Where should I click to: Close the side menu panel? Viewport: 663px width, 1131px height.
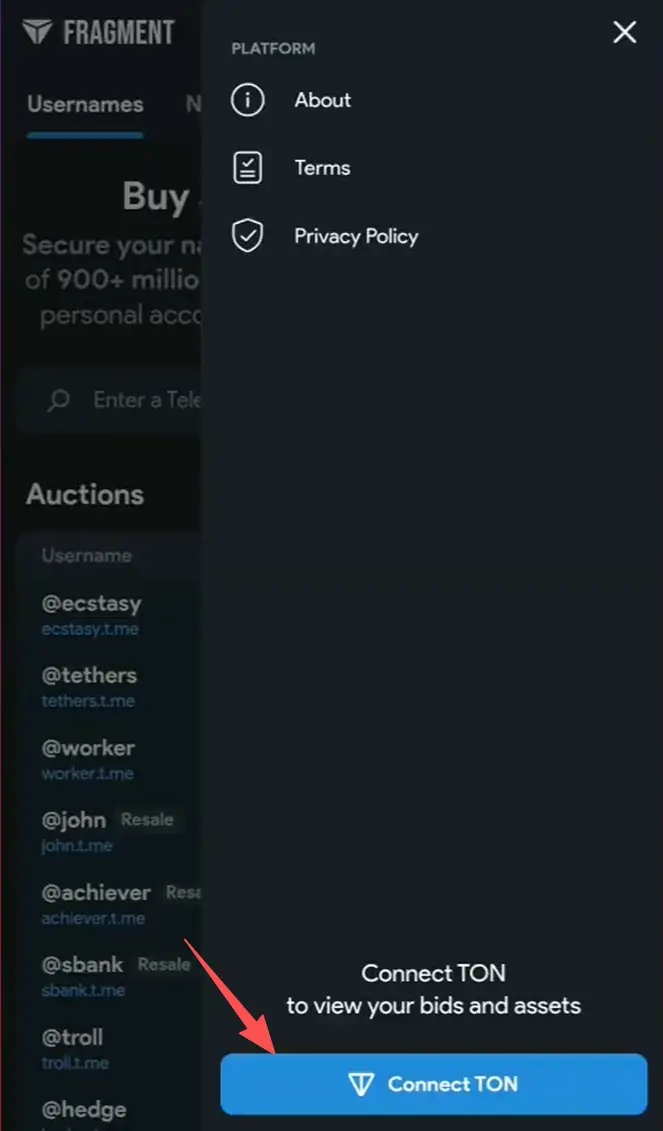(625, 33)
